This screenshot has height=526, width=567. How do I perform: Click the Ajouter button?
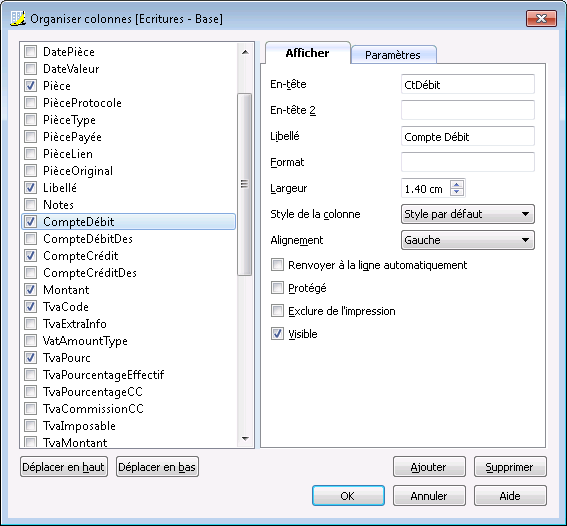click(x=429, y=467)
